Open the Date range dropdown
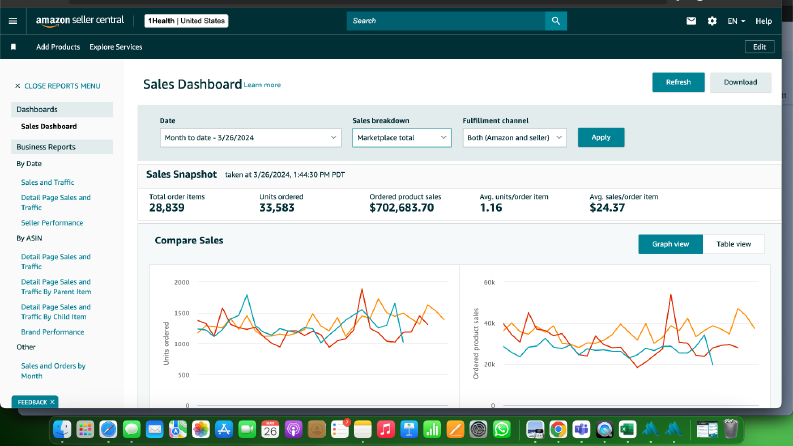This screenshot has width=793, height=446. [x=250, y=138]
